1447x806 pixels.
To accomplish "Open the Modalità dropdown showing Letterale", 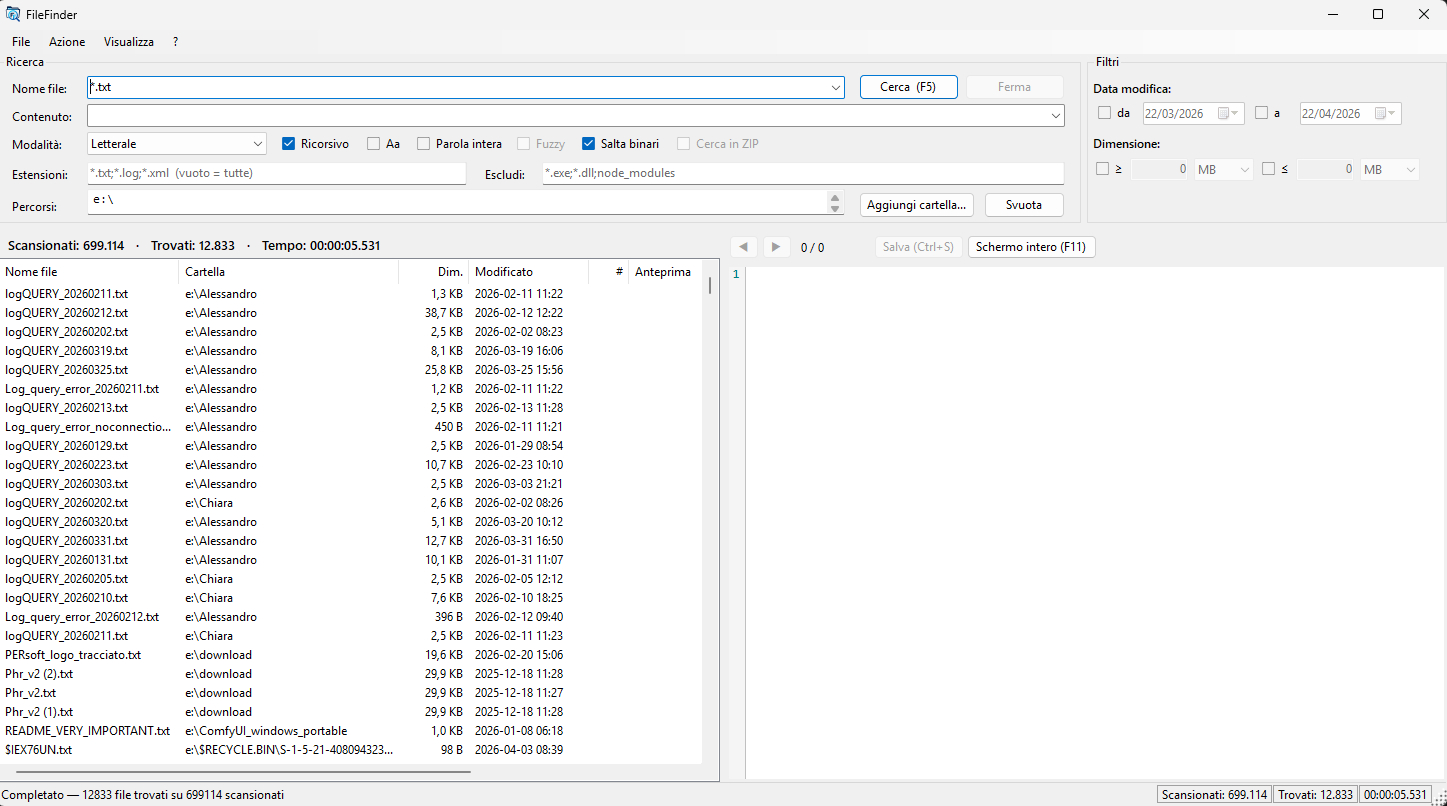I will tap(176, 143).
